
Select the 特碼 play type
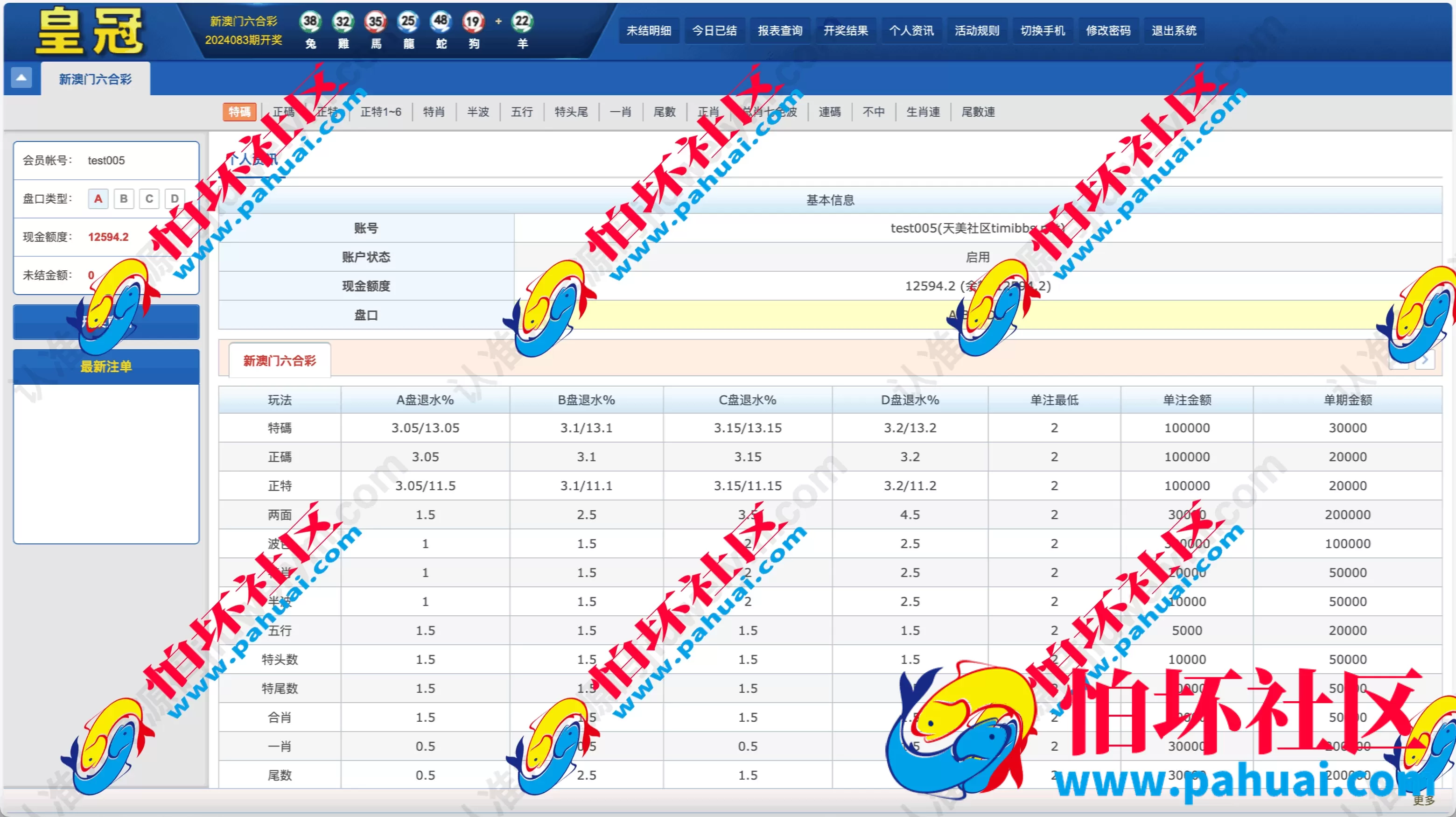[240, 112]
